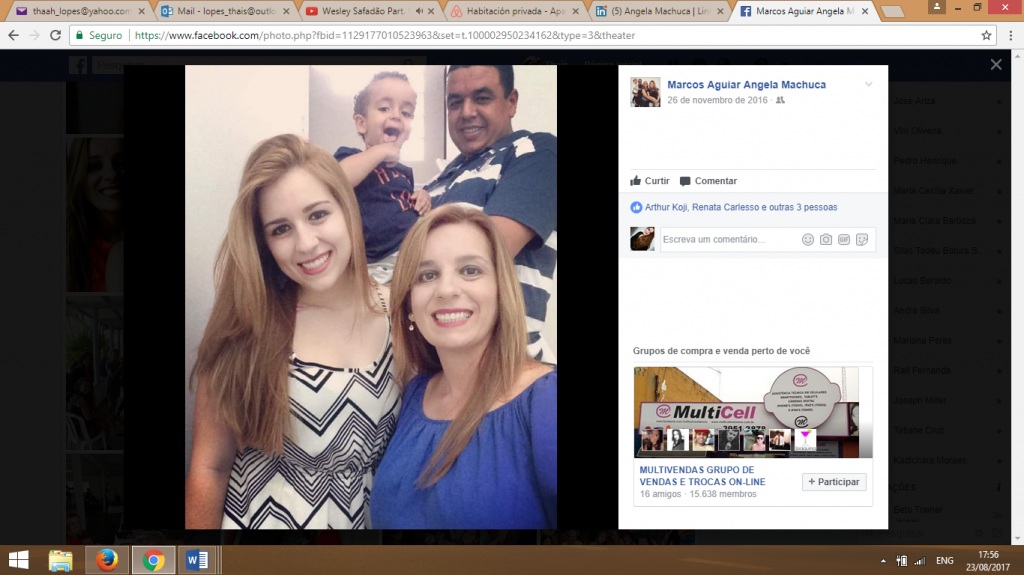Click the MultiCell group cover image
The image size is (1024, 575).
click(753, 410)
